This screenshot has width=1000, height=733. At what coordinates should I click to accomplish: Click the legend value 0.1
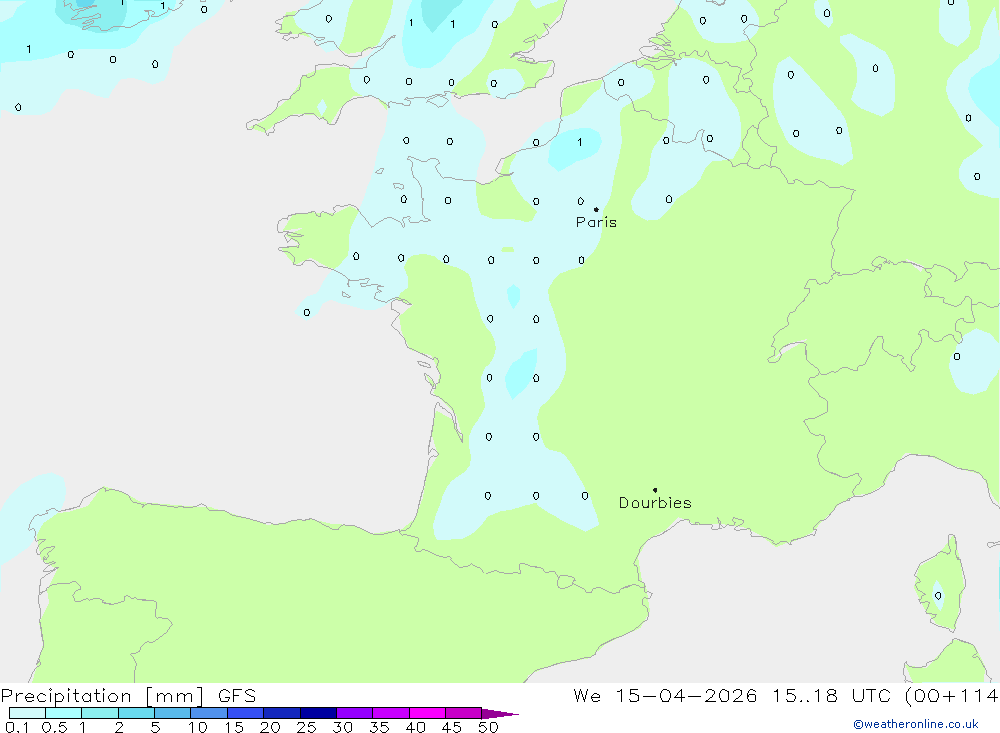click(17, 727)
